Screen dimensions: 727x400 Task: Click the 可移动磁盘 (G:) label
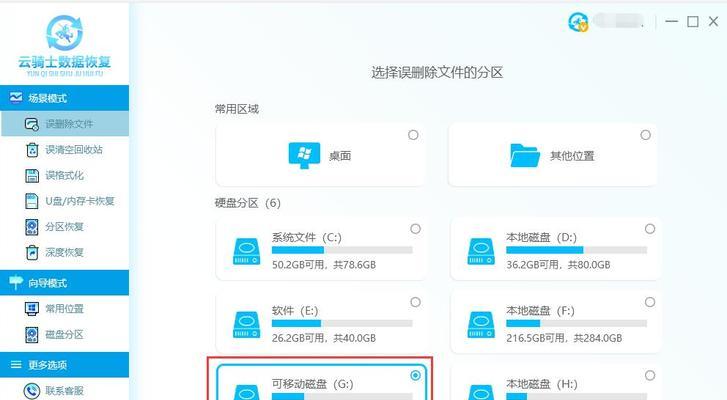click(312, 384)
